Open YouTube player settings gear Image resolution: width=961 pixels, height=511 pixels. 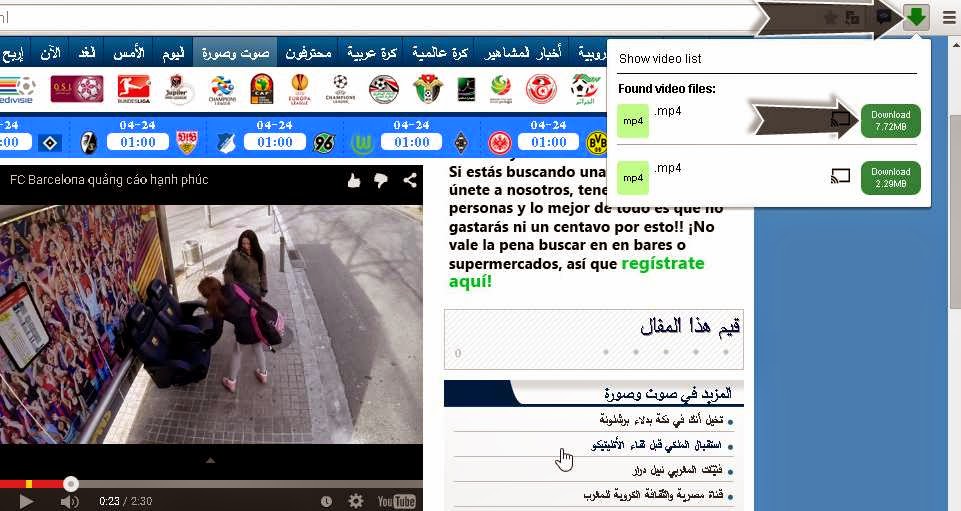(x=355, y=501)
